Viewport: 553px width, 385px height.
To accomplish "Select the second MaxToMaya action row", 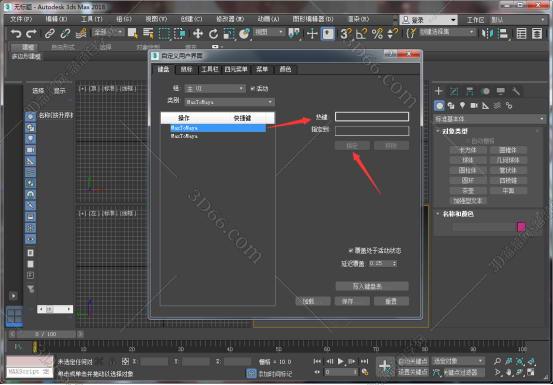I will (x=218, y=136).
